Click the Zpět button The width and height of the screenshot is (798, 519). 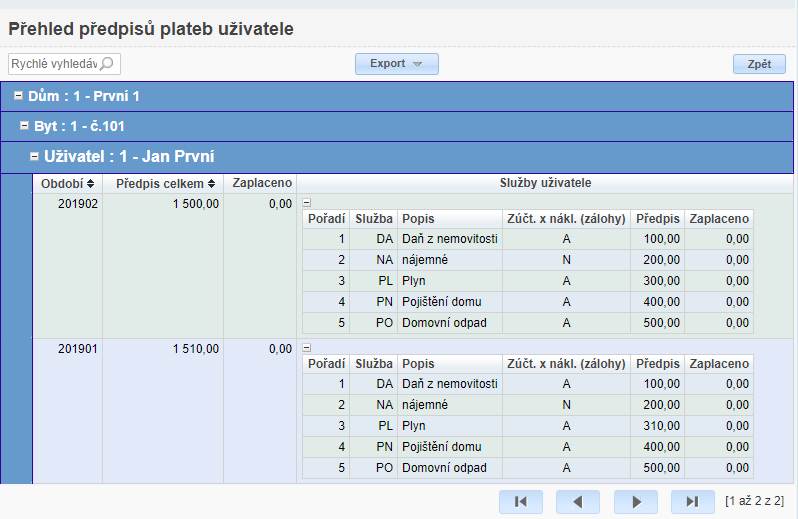pos(759,64)
